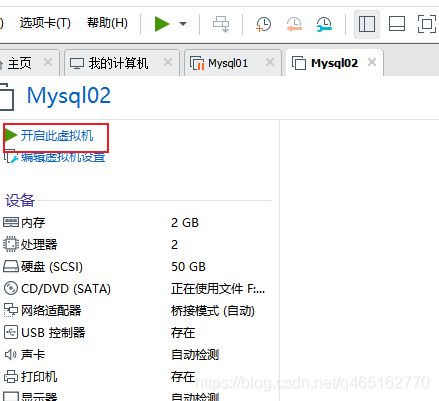Click the send Ctrl+Alt+Del toolbar icon
The image size is (439, 401).
(221, 24)
